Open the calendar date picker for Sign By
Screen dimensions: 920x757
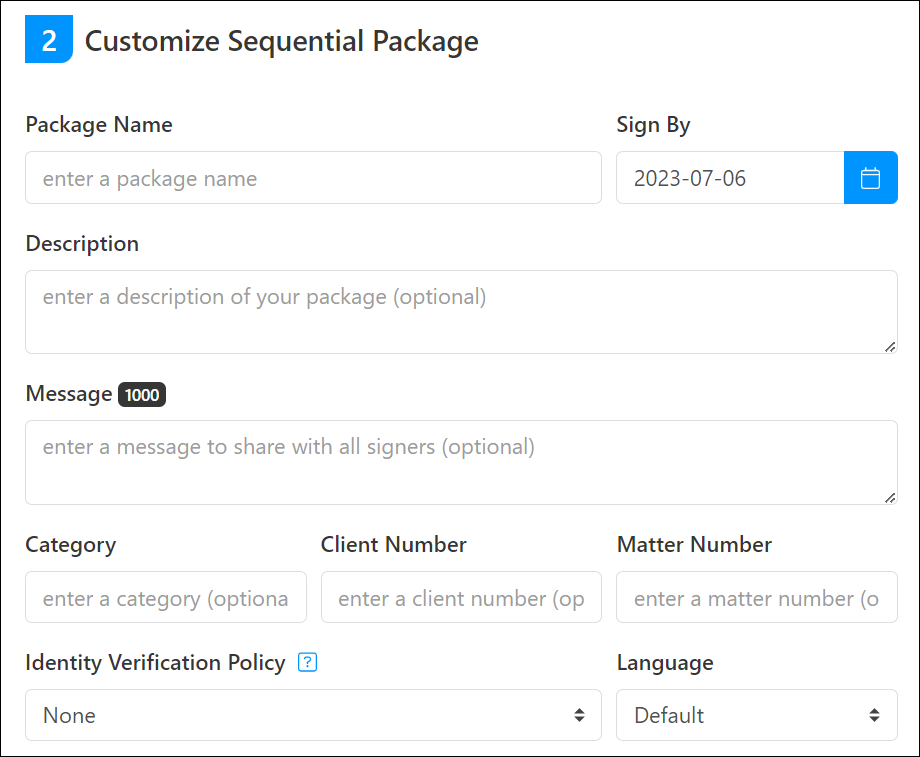871,177
